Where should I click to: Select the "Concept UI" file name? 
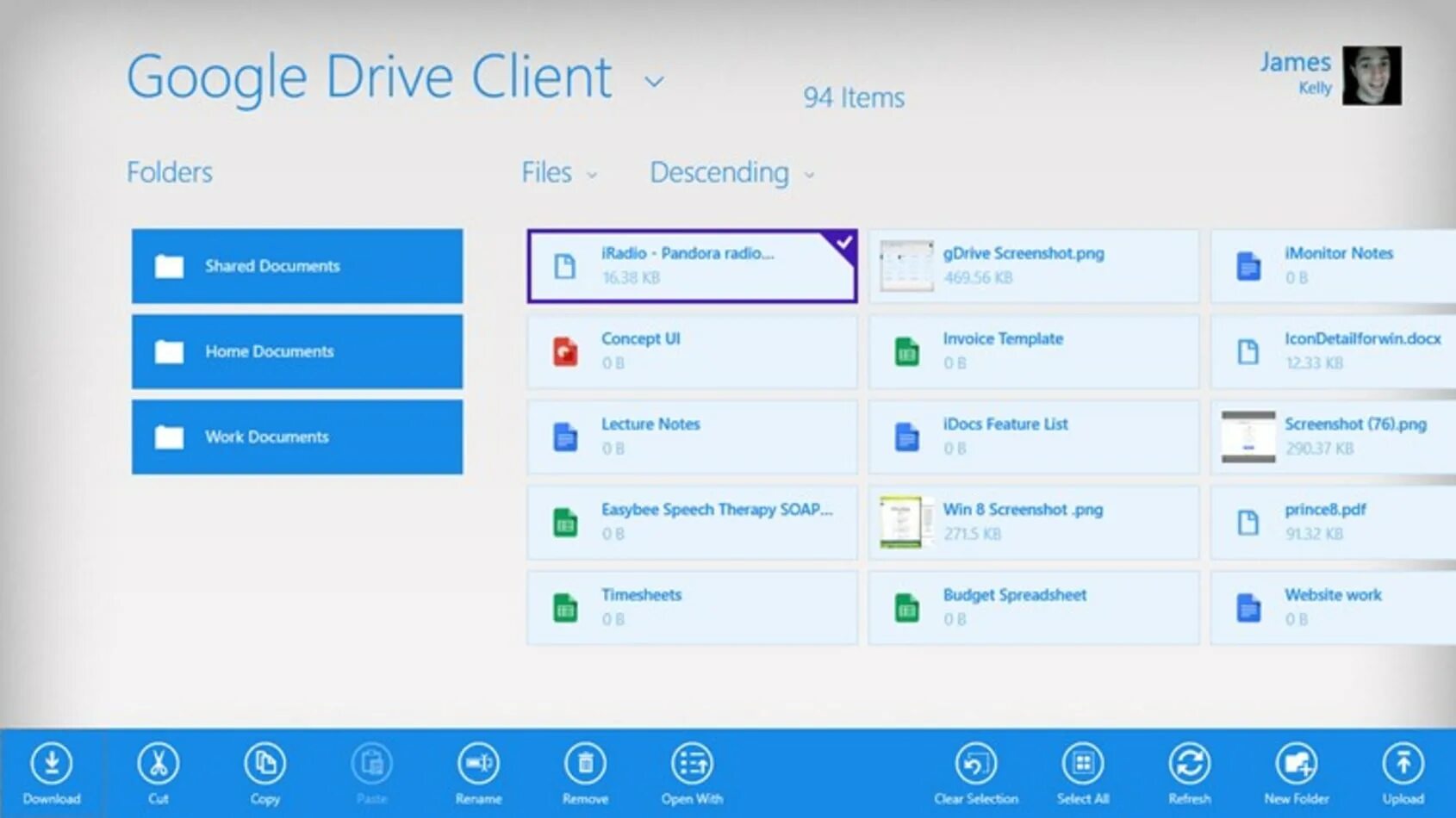[x=641, y=338]
